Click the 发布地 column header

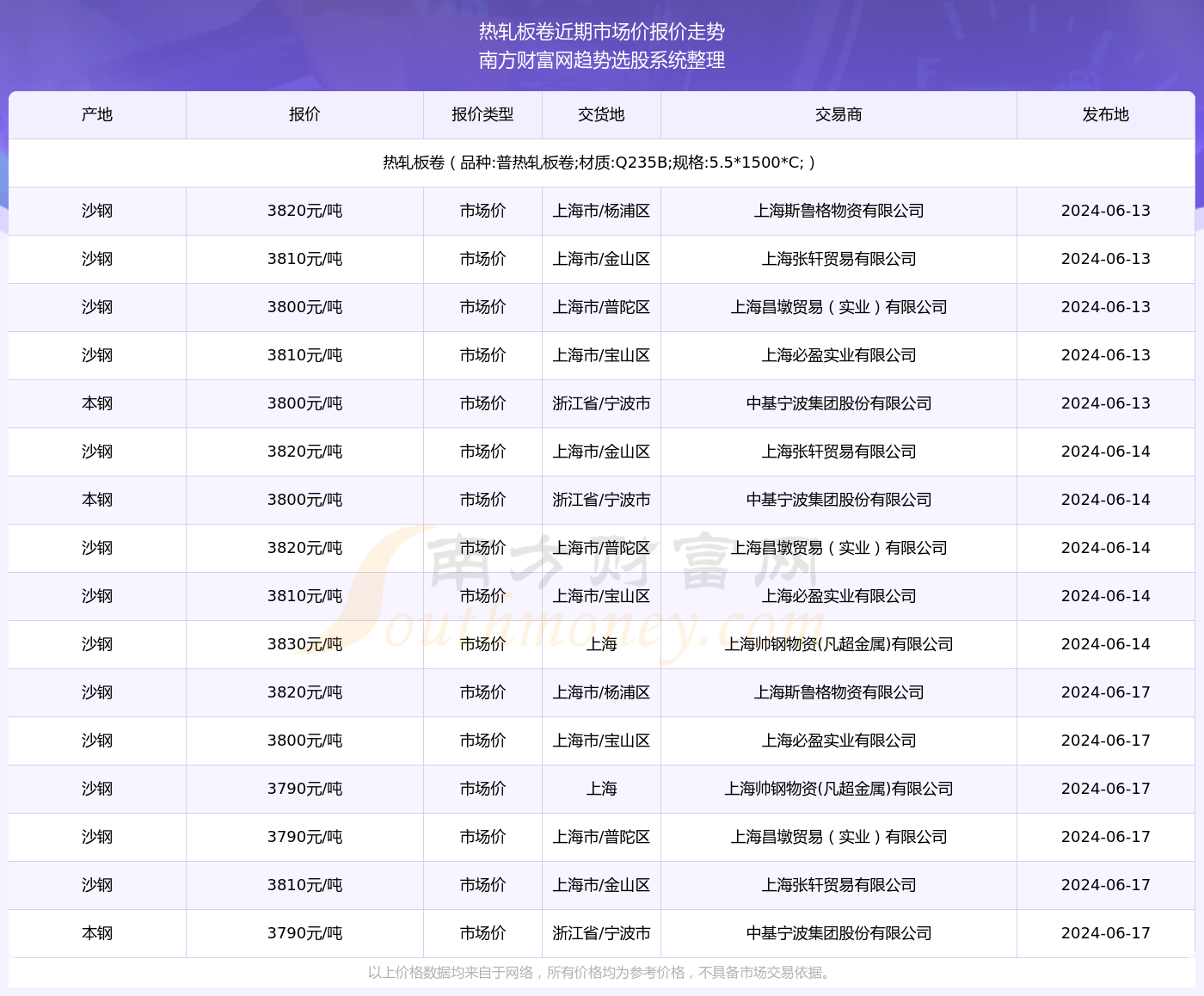(x=1105, y=114)
